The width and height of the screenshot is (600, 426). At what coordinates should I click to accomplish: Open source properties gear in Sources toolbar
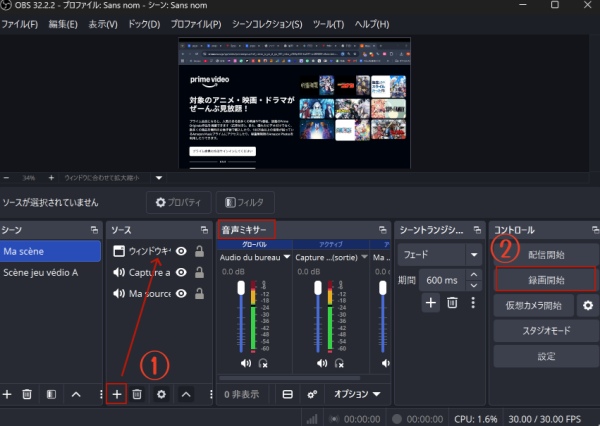[x=161, y=394]
